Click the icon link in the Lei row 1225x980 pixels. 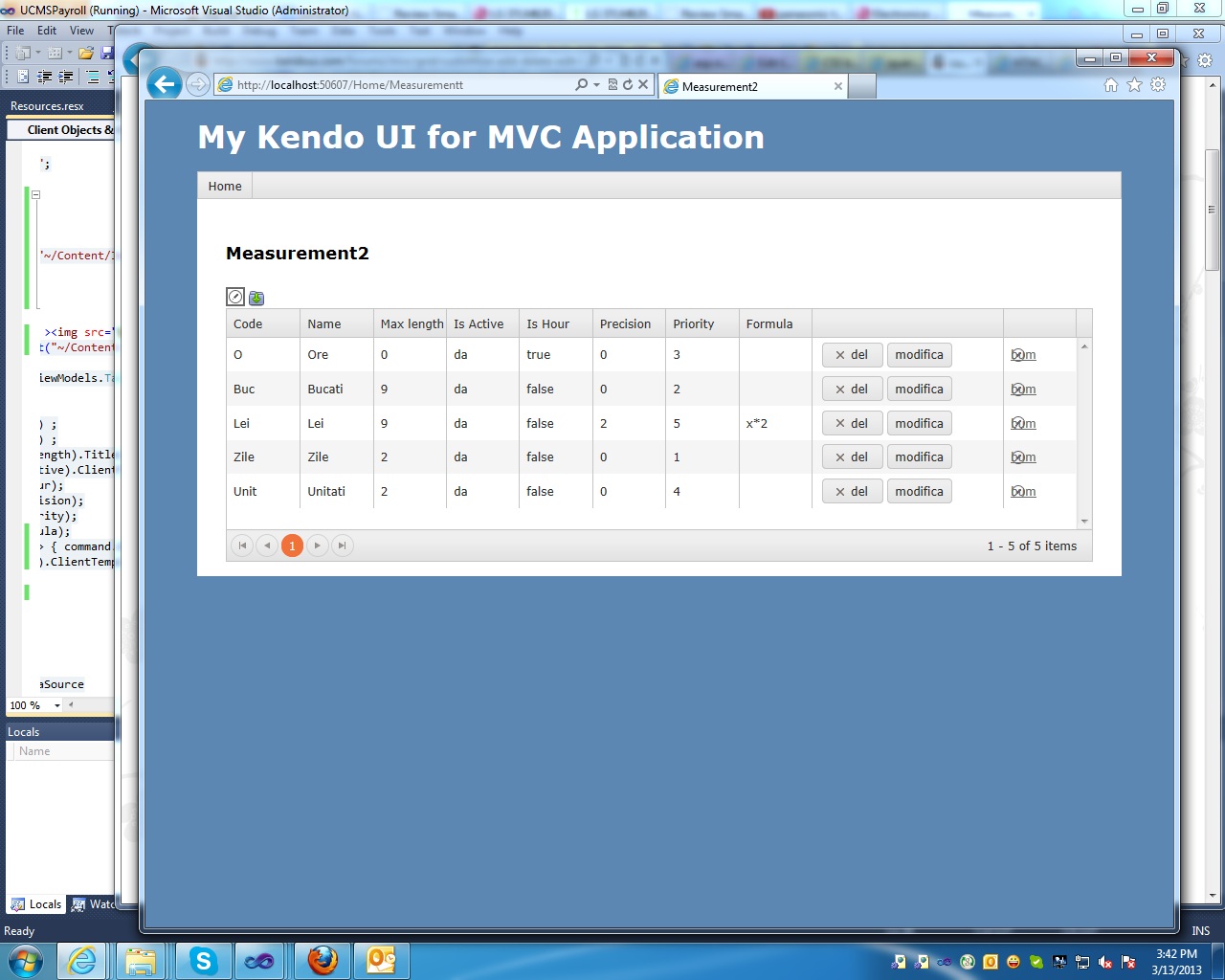click(x=1023, y=424)
